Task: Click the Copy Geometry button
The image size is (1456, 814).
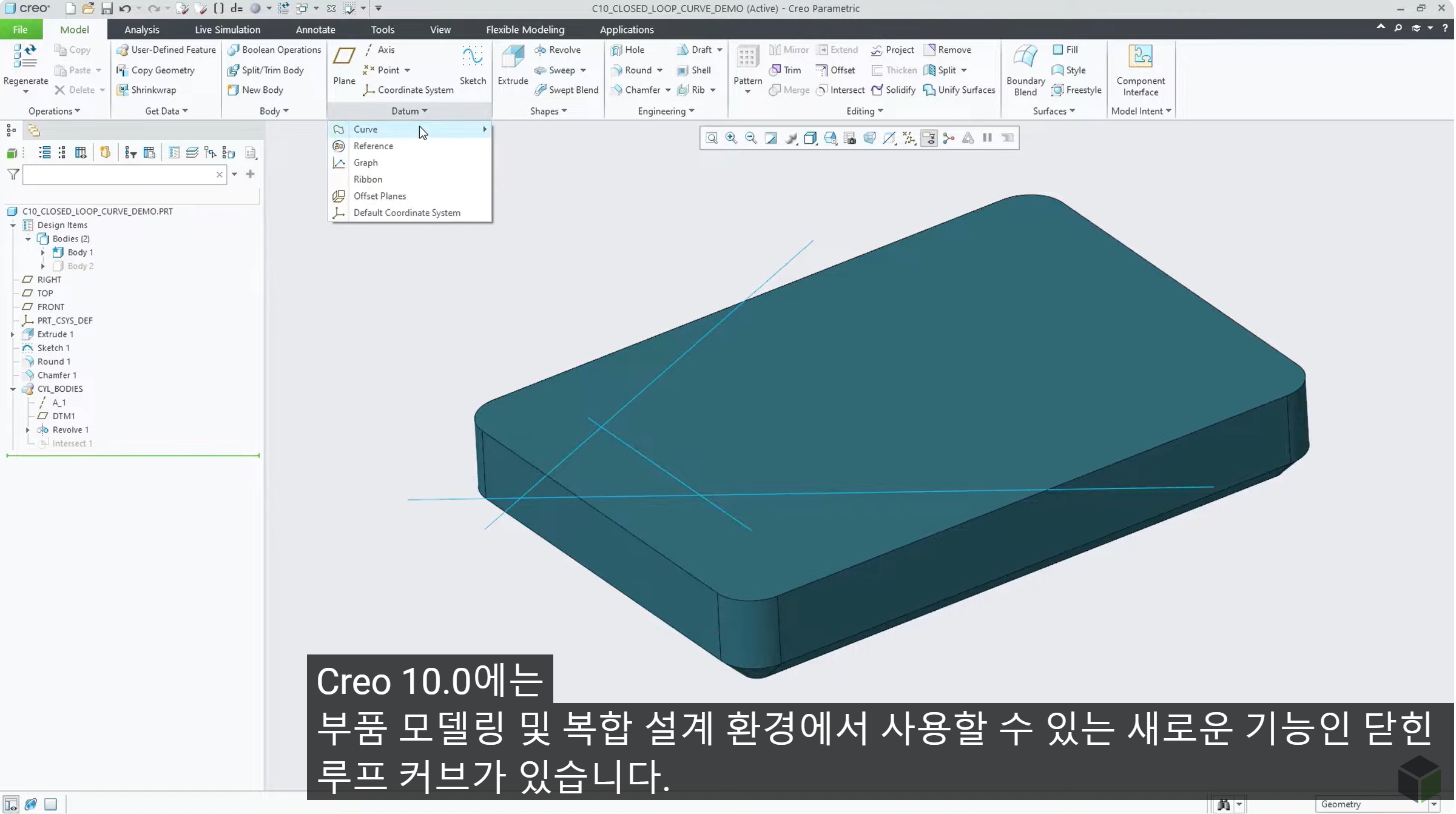Action: 155,70
